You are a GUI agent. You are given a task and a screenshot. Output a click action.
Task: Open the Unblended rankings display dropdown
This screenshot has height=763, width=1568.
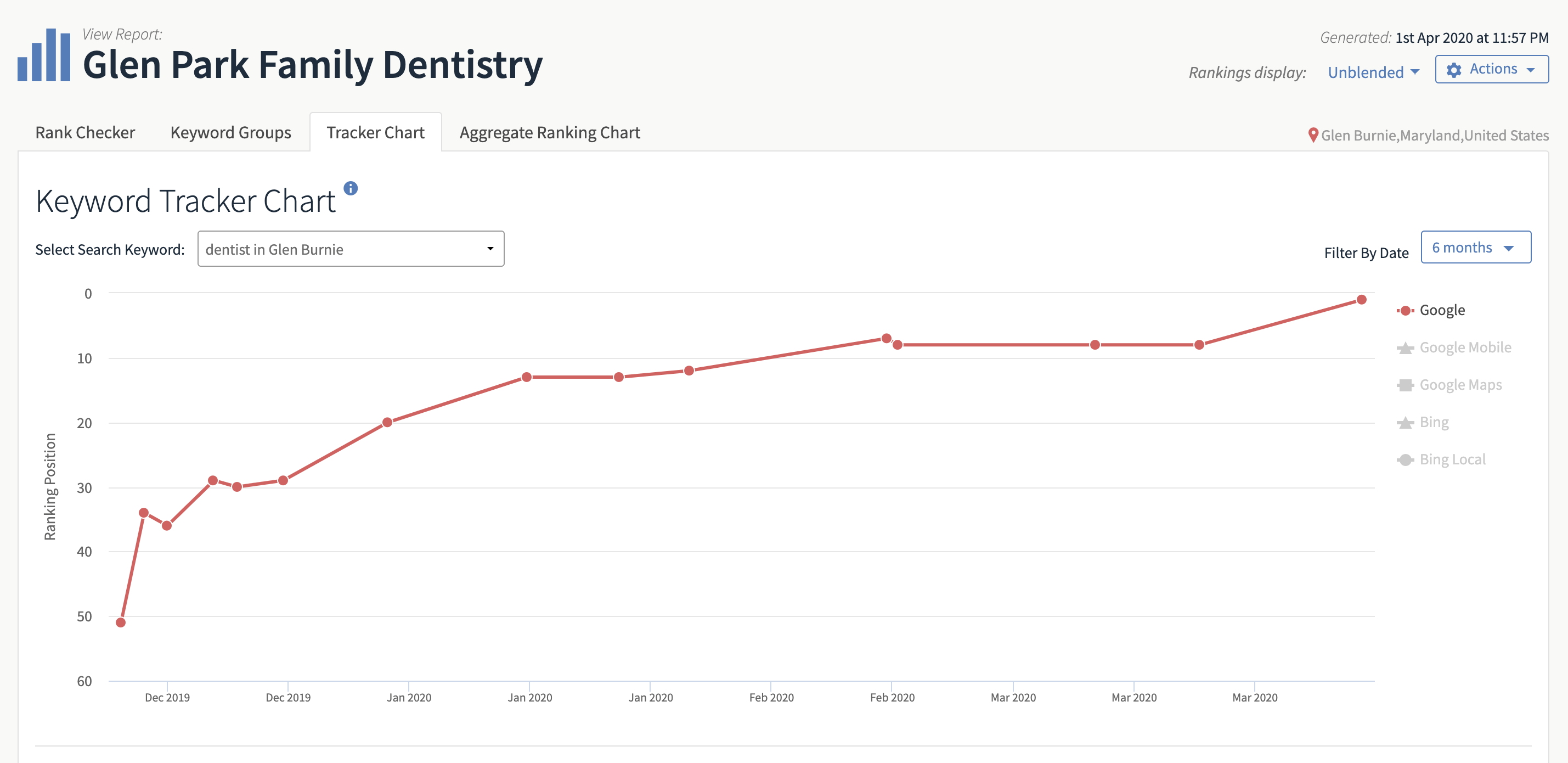point(1373,72)
